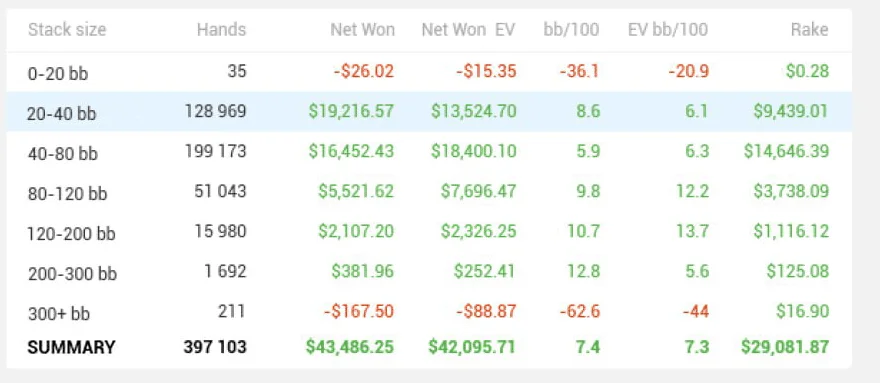Click the EV bb/100 column header

coord(668,30)
